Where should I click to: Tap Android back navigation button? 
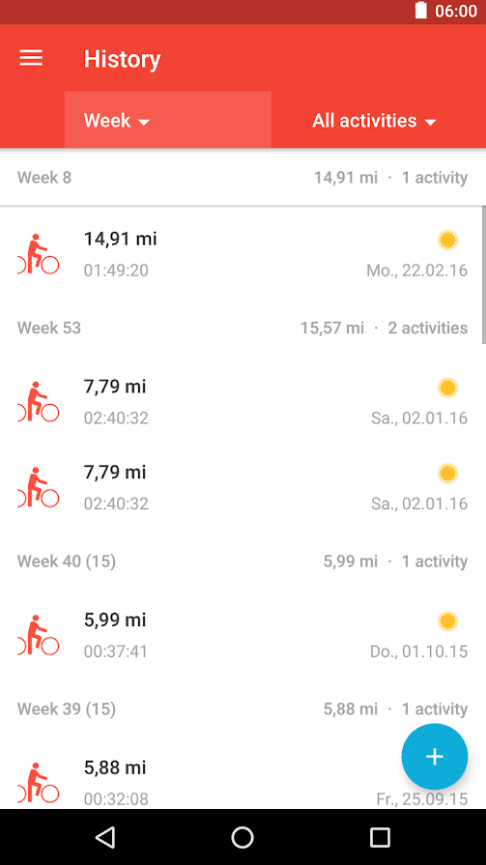105,837
